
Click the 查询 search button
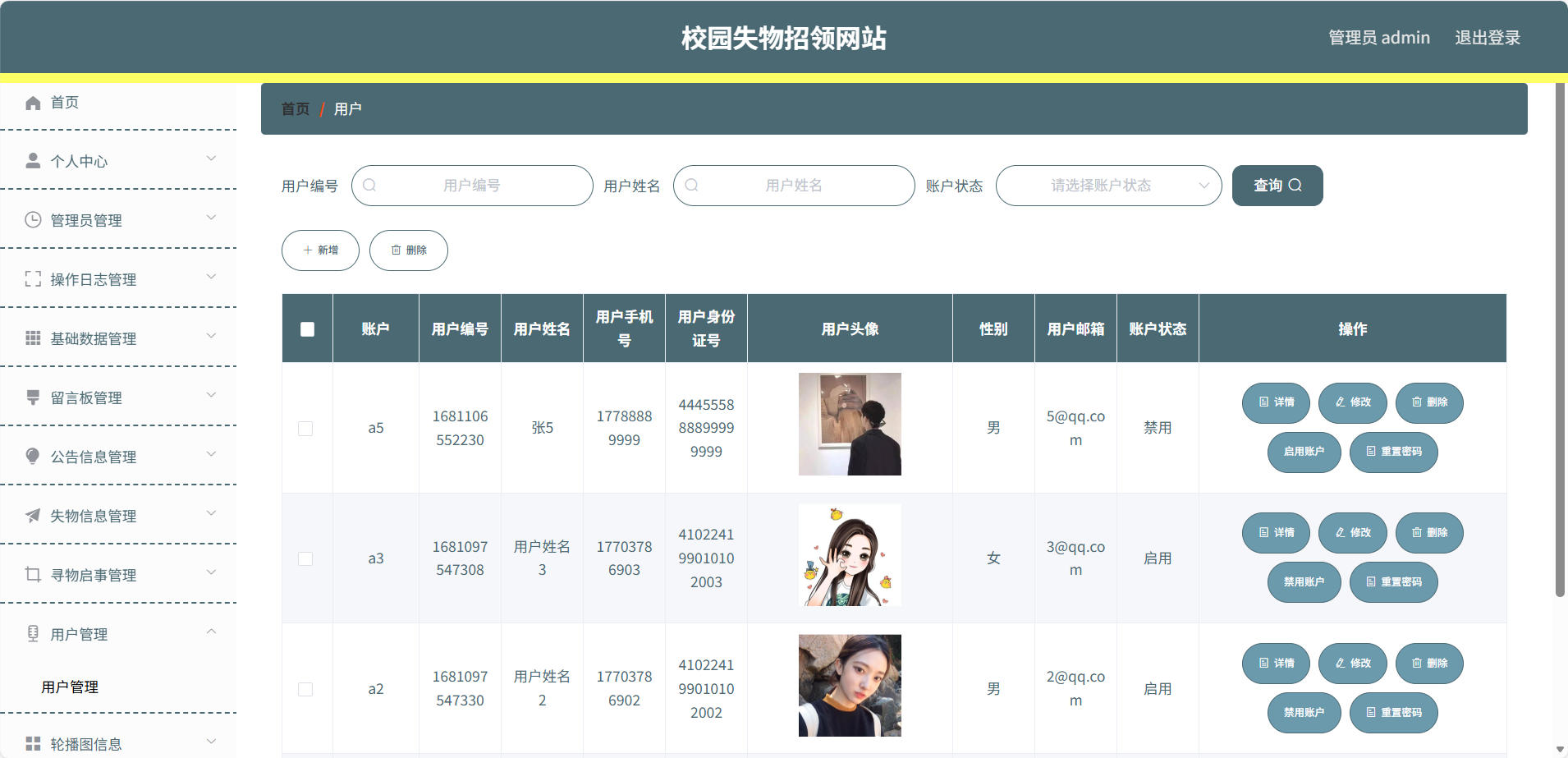tap(1277, 186)
